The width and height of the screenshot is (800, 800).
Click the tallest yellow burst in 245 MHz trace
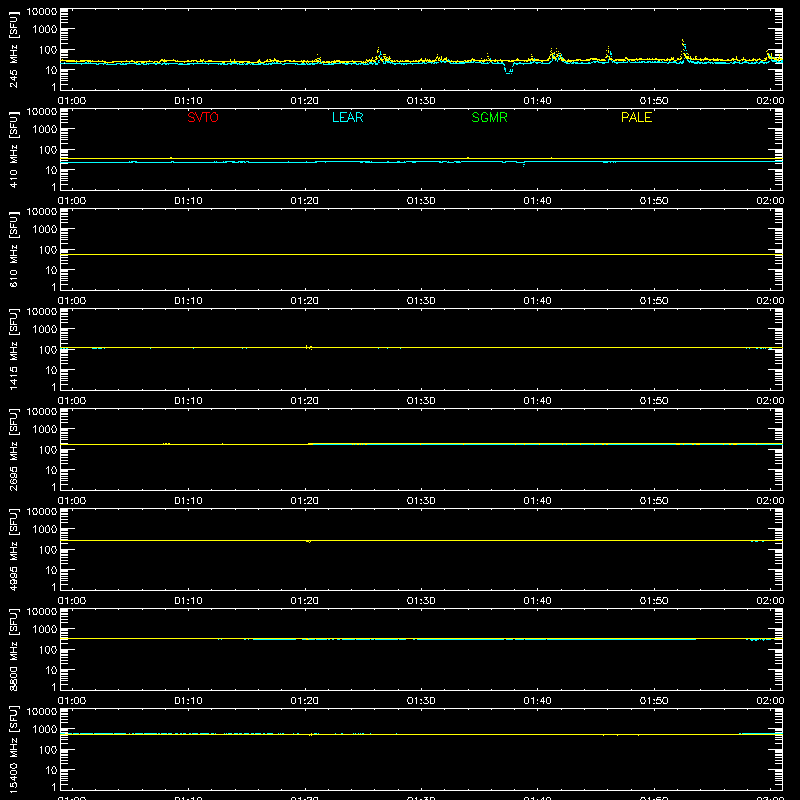point(683,50)
